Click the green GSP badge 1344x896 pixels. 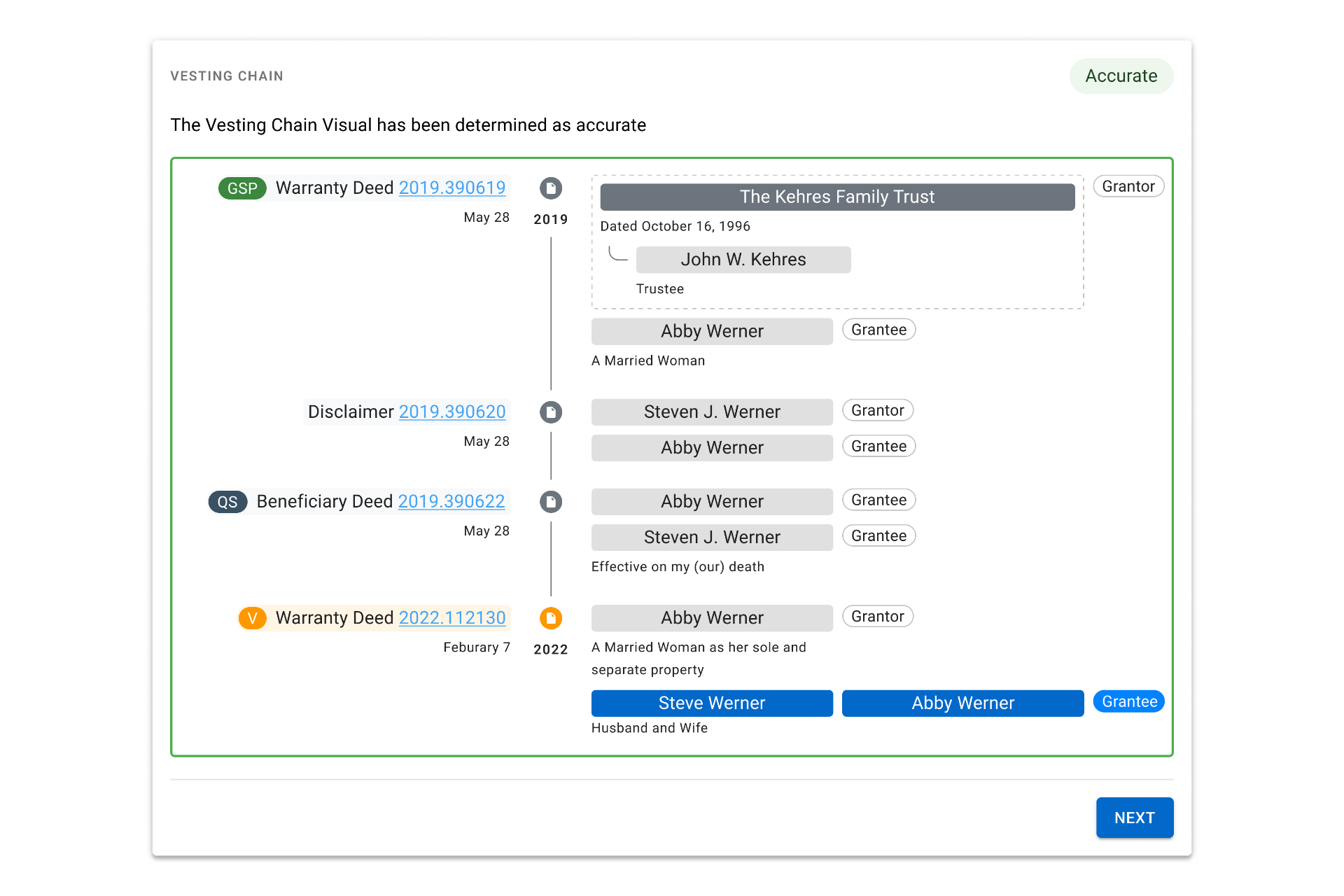[x=242, y=188]
